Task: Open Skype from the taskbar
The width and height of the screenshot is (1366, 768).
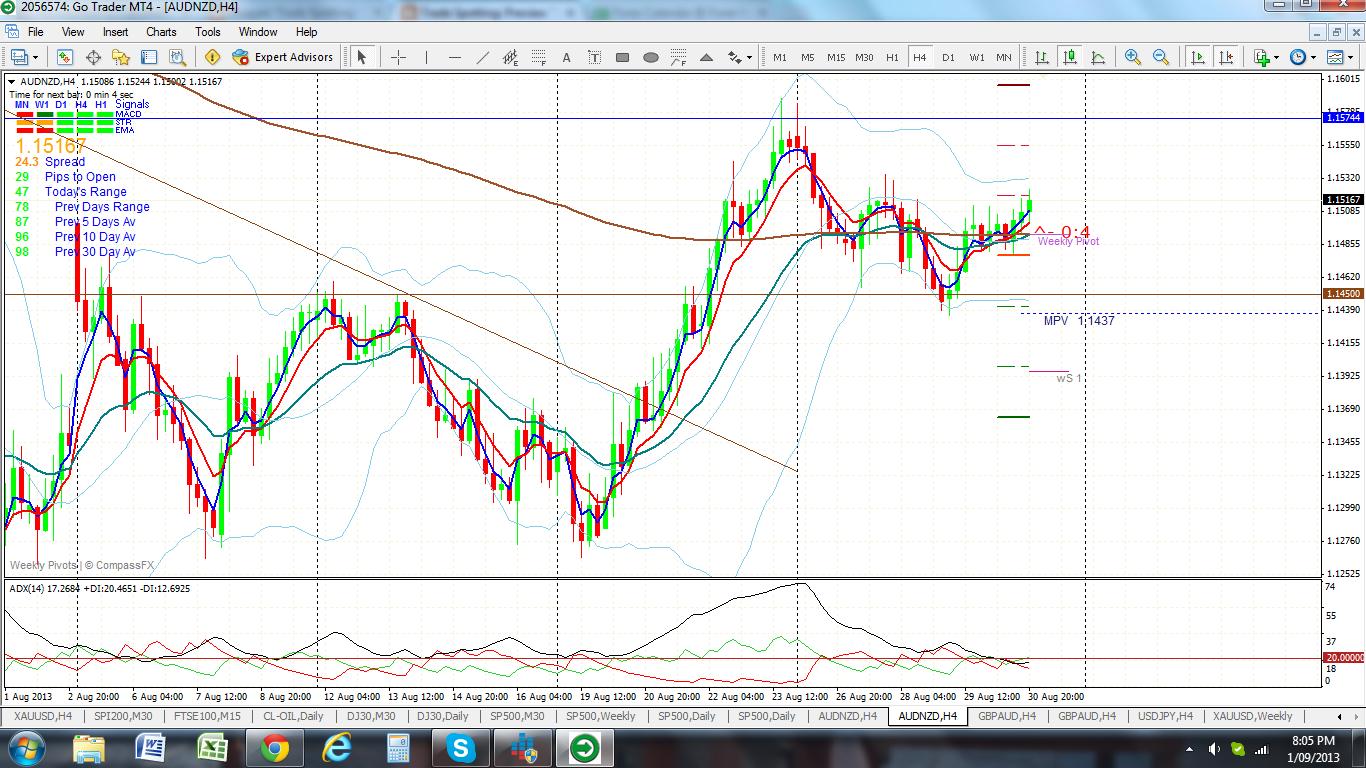Action: [461, 748]
